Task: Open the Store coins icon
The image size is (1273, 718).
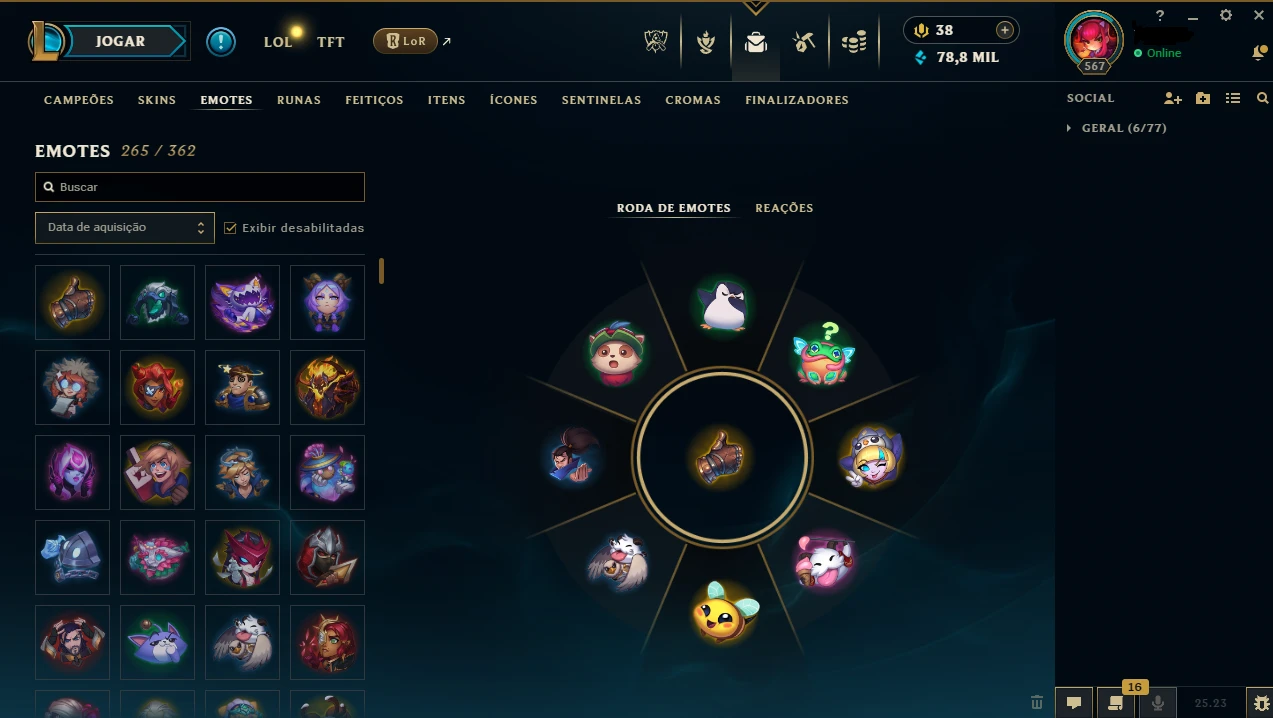Action: [853, 42]
